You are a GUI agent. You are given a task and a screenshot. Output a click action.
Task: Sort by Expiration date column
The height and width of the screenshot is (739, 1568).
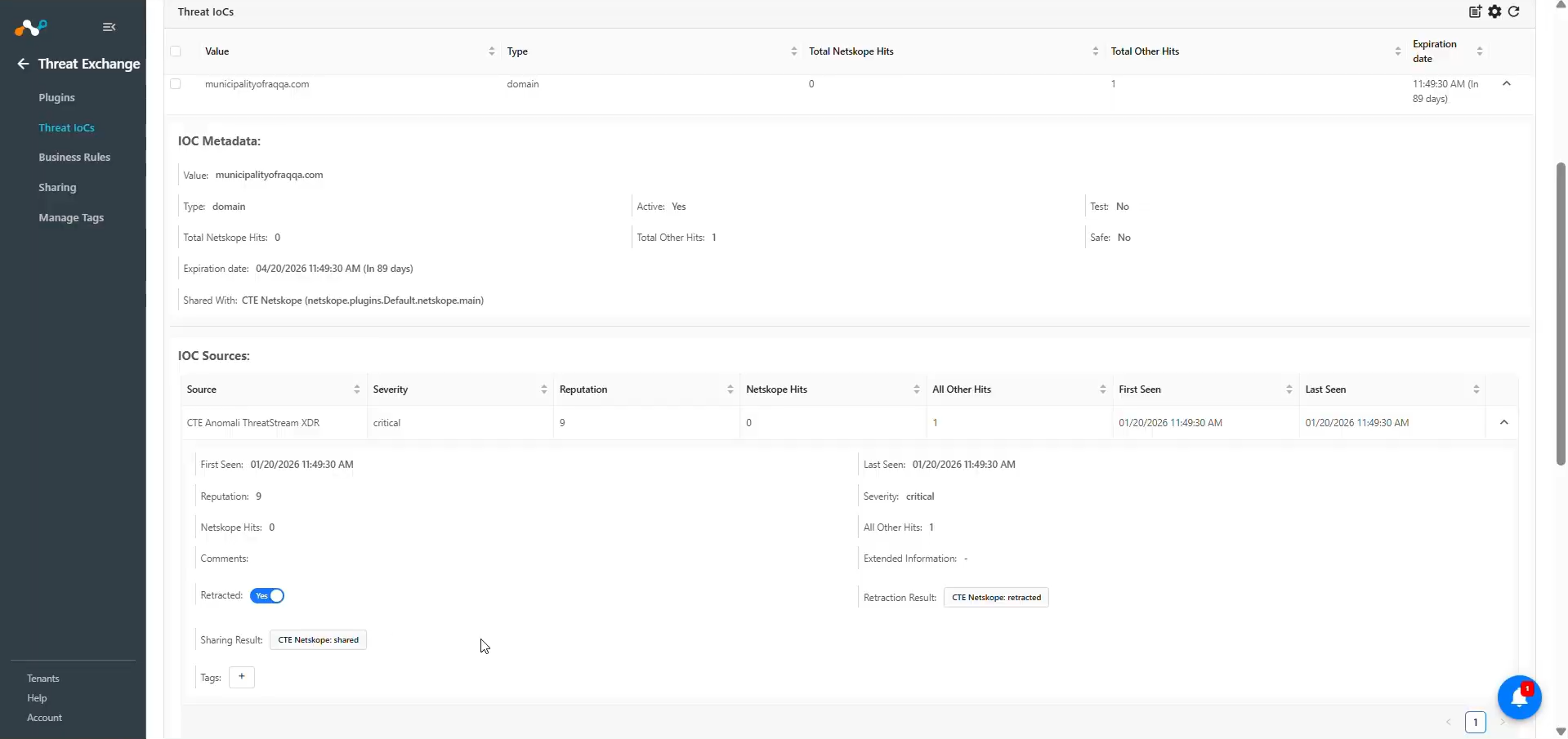(1480, 51)
